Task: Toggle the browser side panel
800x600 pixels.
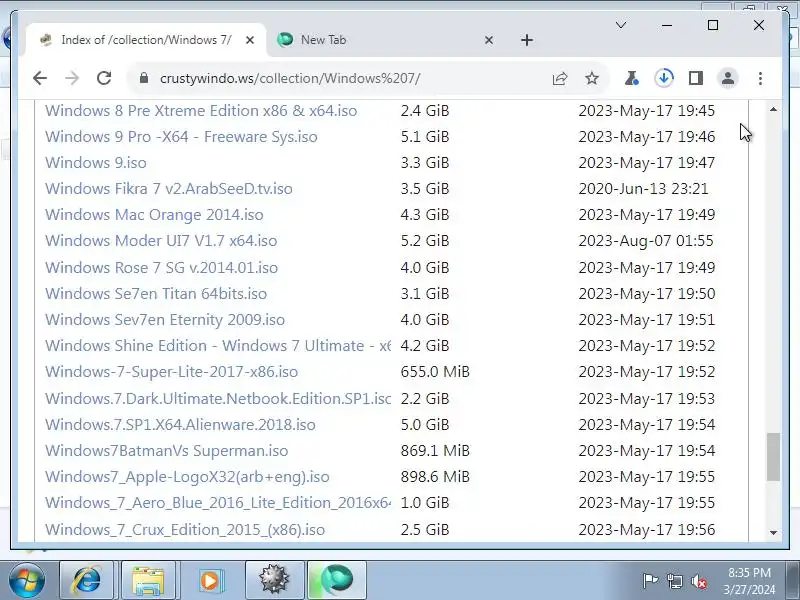Action: [x=696, y=78]
